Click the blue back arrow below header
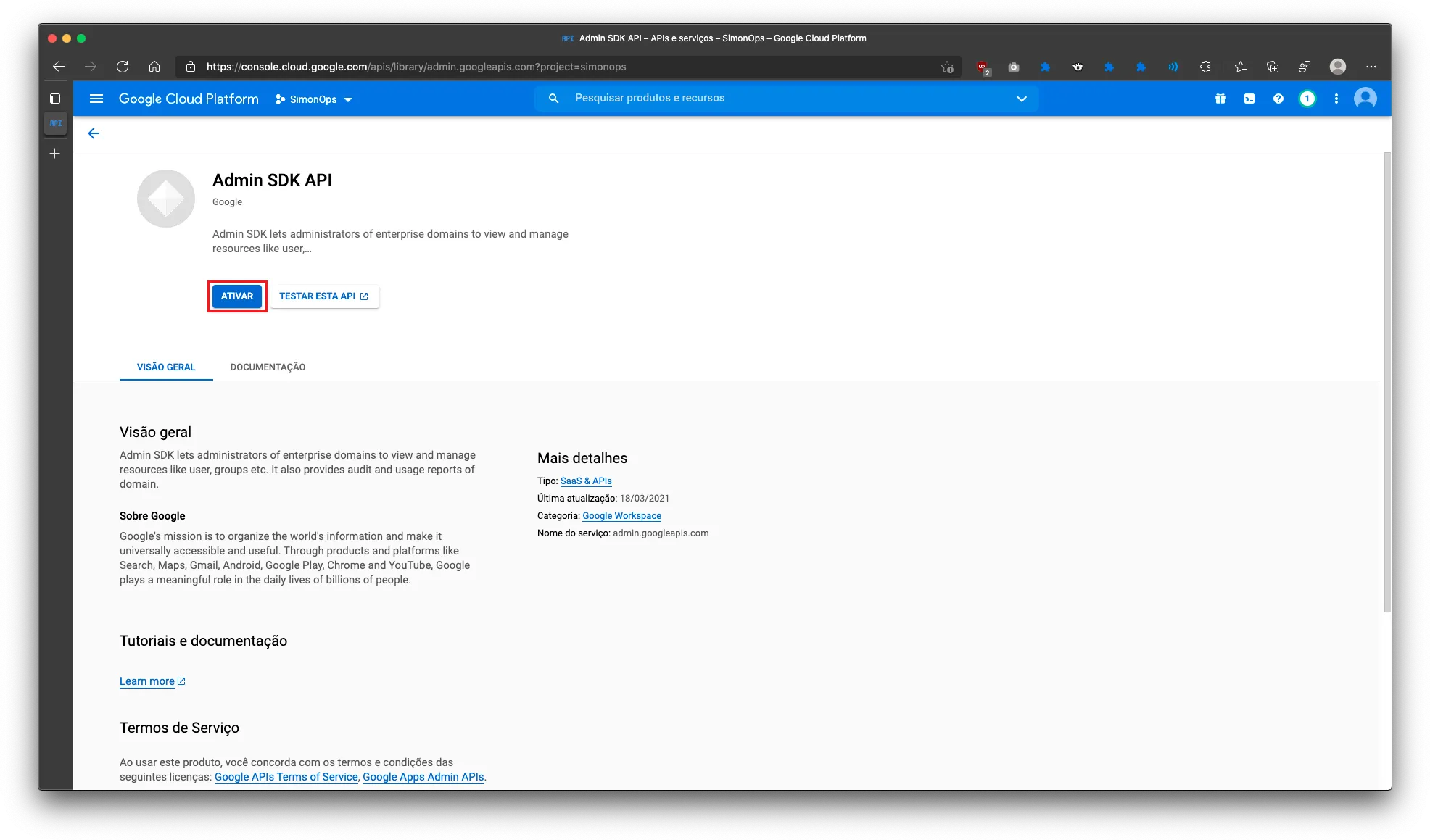 (x=94, y=133)
